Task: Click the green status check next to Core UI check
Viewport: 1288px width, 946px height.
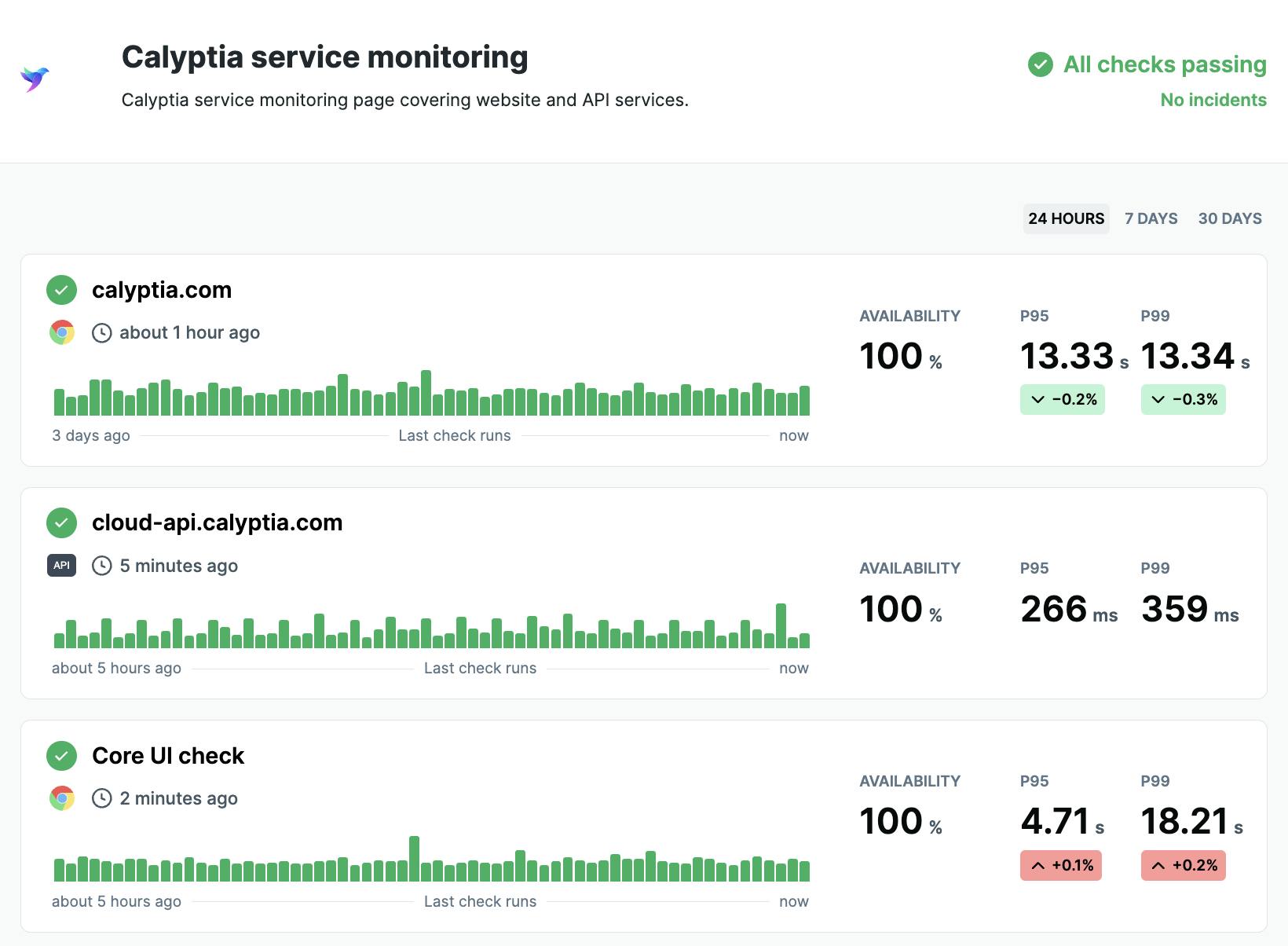Action: [x=61, y=756]
